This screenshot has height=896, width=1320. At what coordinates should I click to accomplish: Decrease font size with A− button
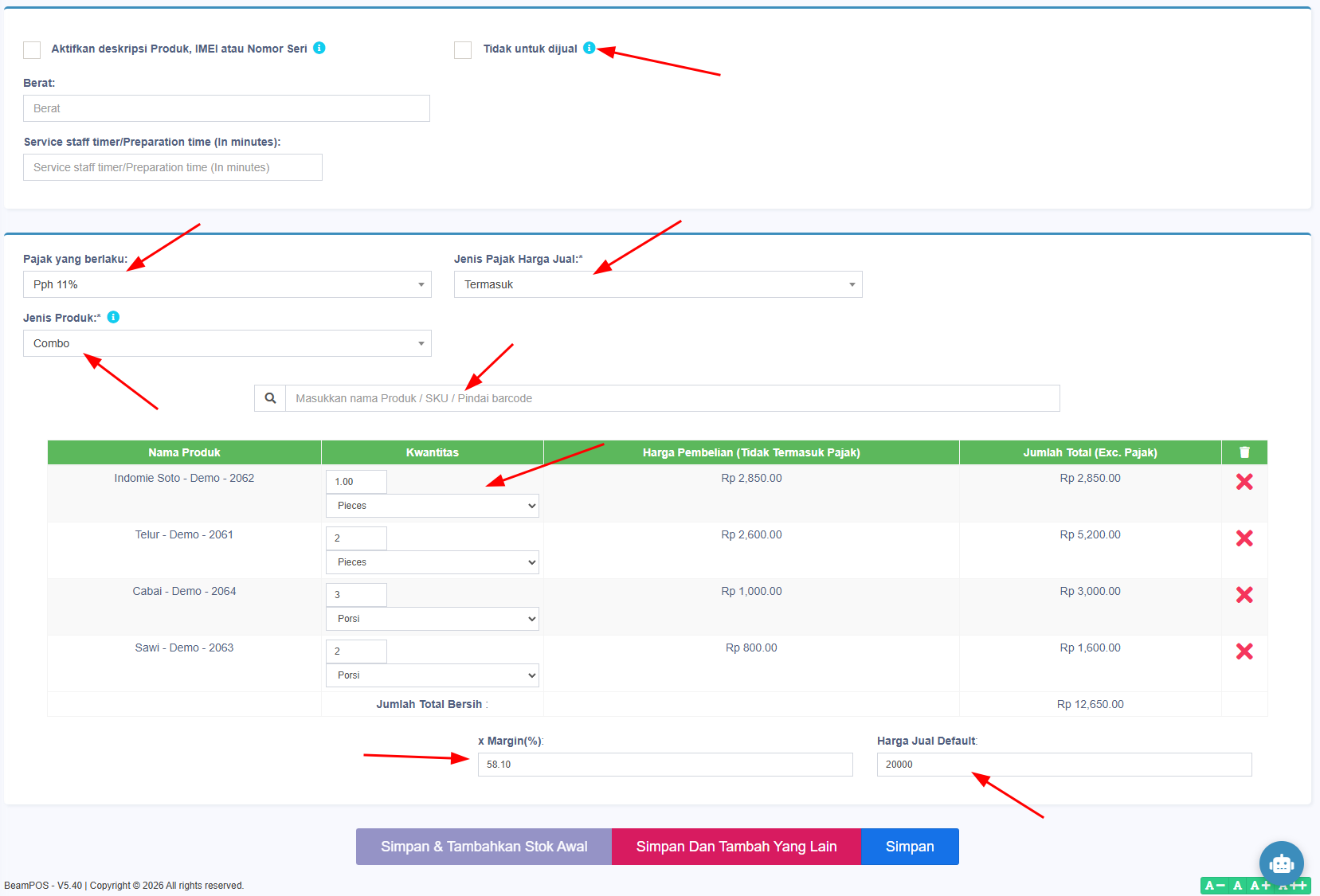pos(1215,886)
